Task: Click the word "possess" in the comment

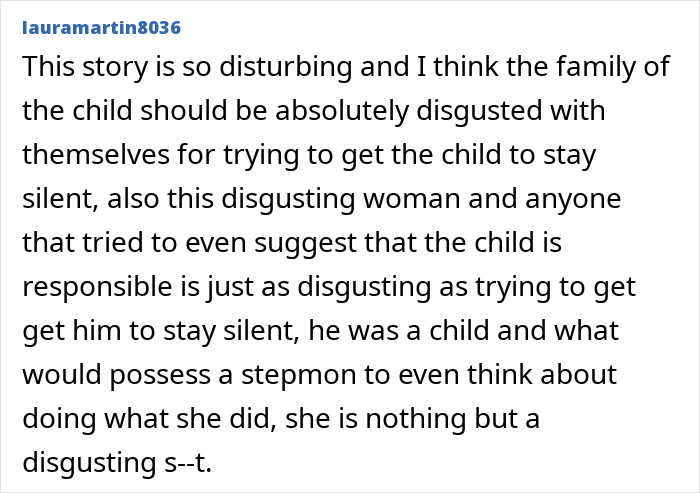Action: (x=160, y=374)
